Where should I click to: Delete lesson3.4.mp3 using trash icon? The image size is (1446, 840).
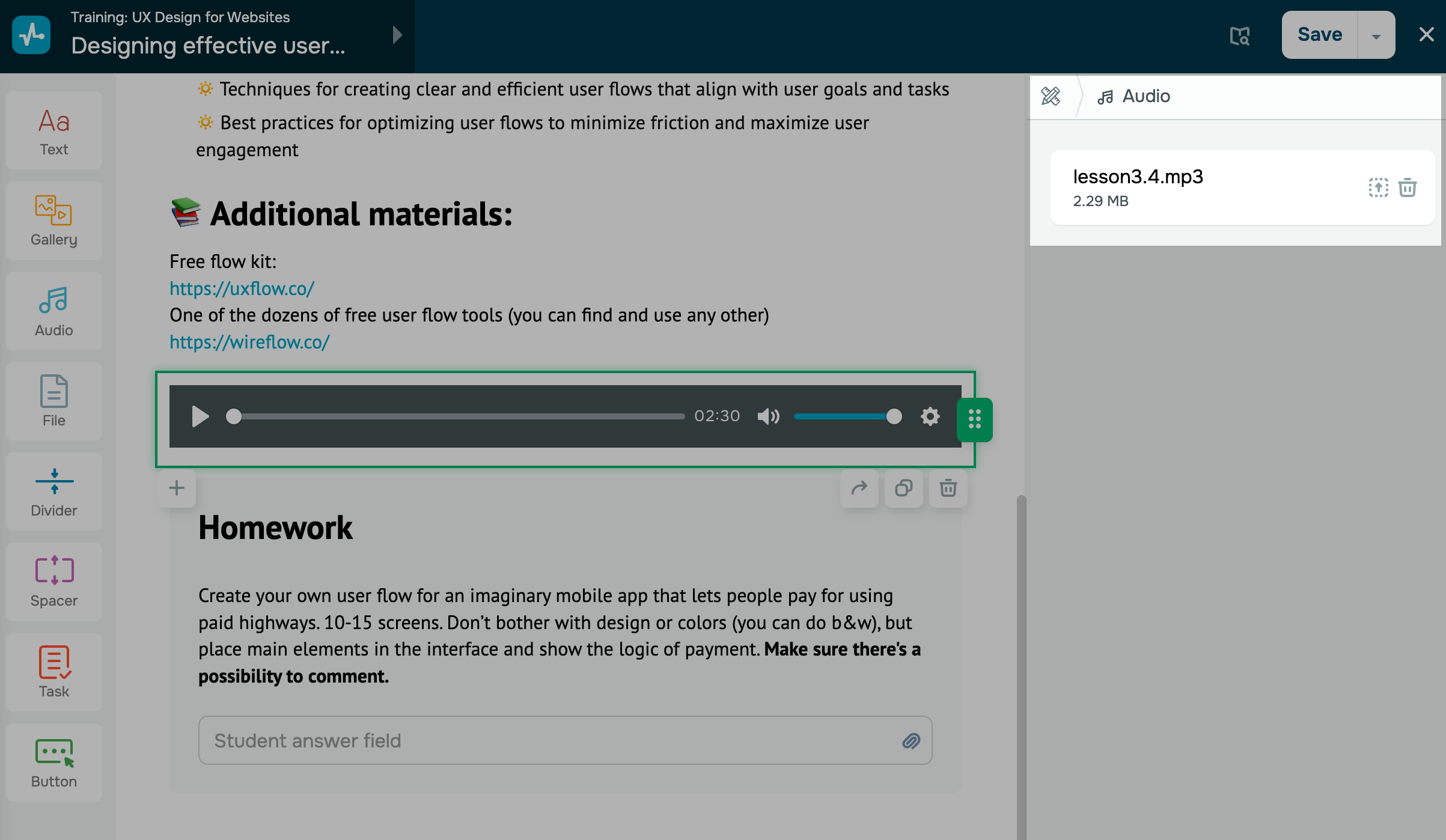tap(1408, 187)
